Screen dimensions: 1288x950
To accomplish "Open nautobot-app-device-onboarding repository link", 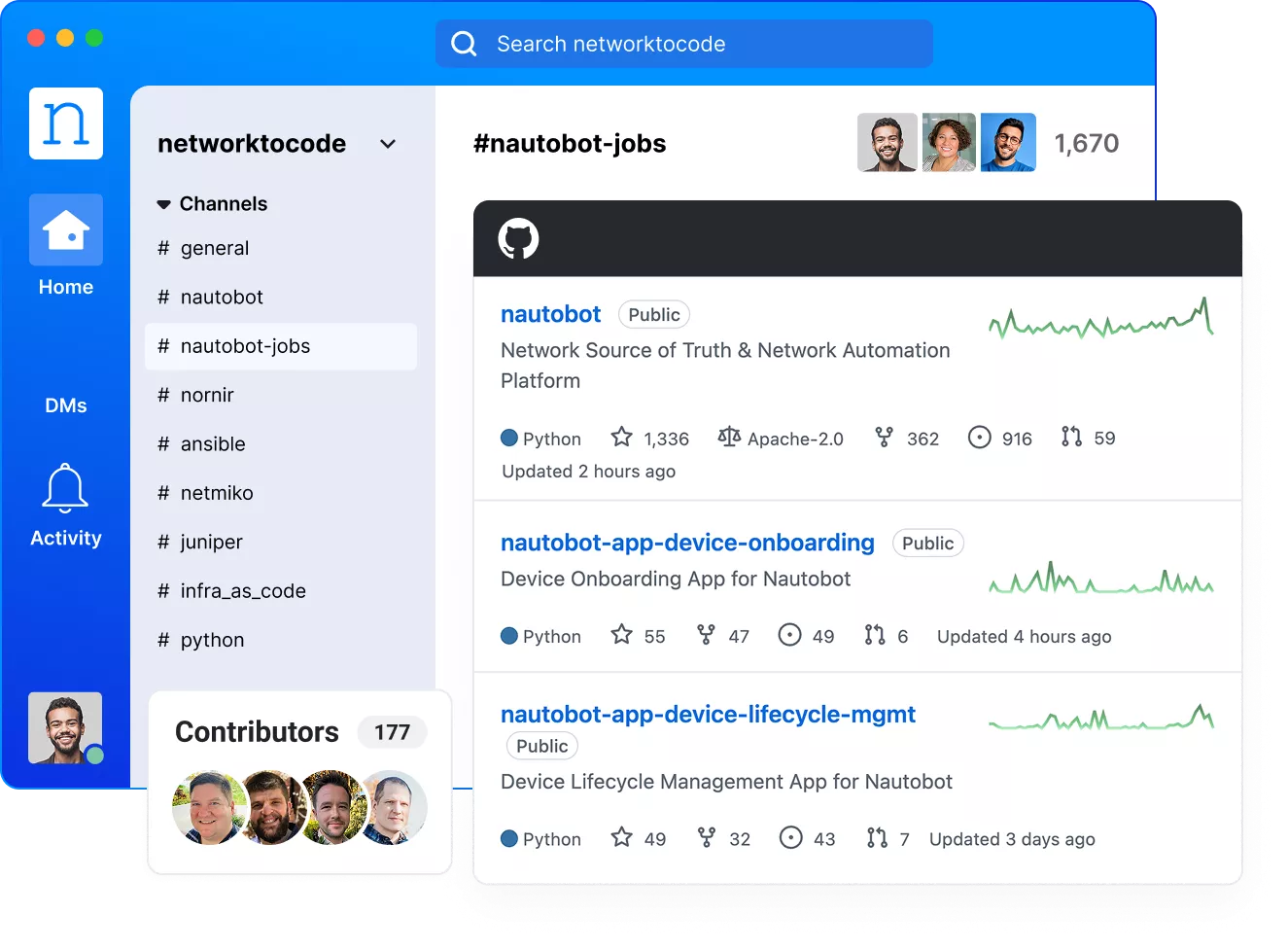I will pyautogui.click(x=687, y=543).
